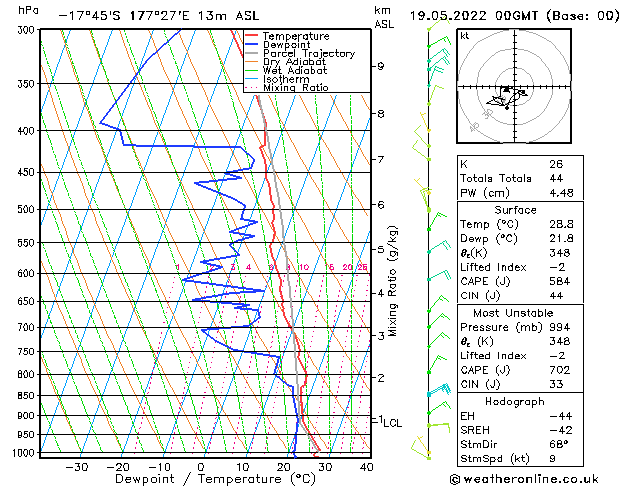The image size is (629, 486).
Task: Click the Surface CAPE value '584'
Action: click(560, 281)
